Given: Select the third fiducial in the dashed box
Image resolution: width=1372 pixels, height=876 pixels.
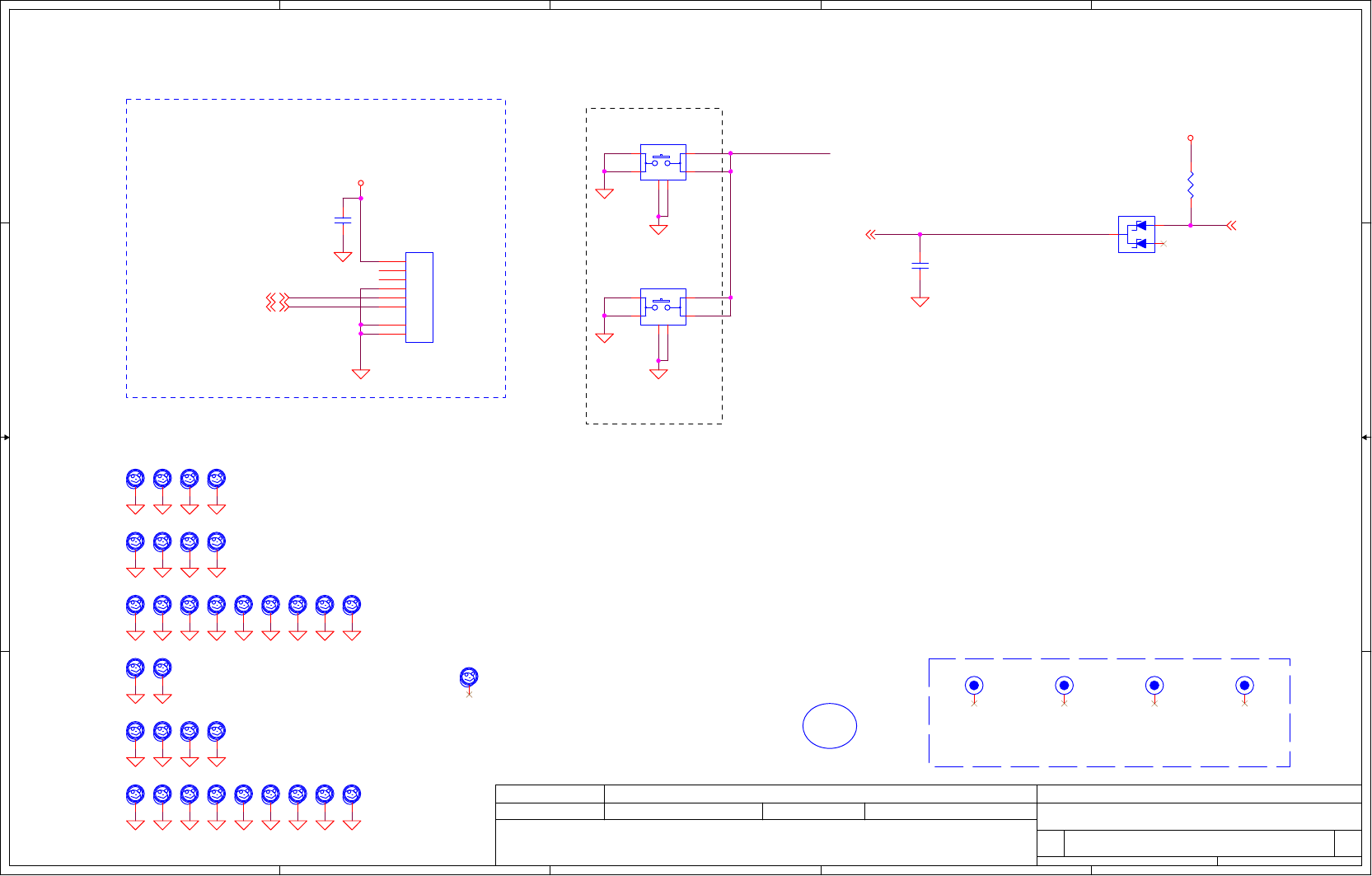Looking at the screenshot, I should point(1154,686).
